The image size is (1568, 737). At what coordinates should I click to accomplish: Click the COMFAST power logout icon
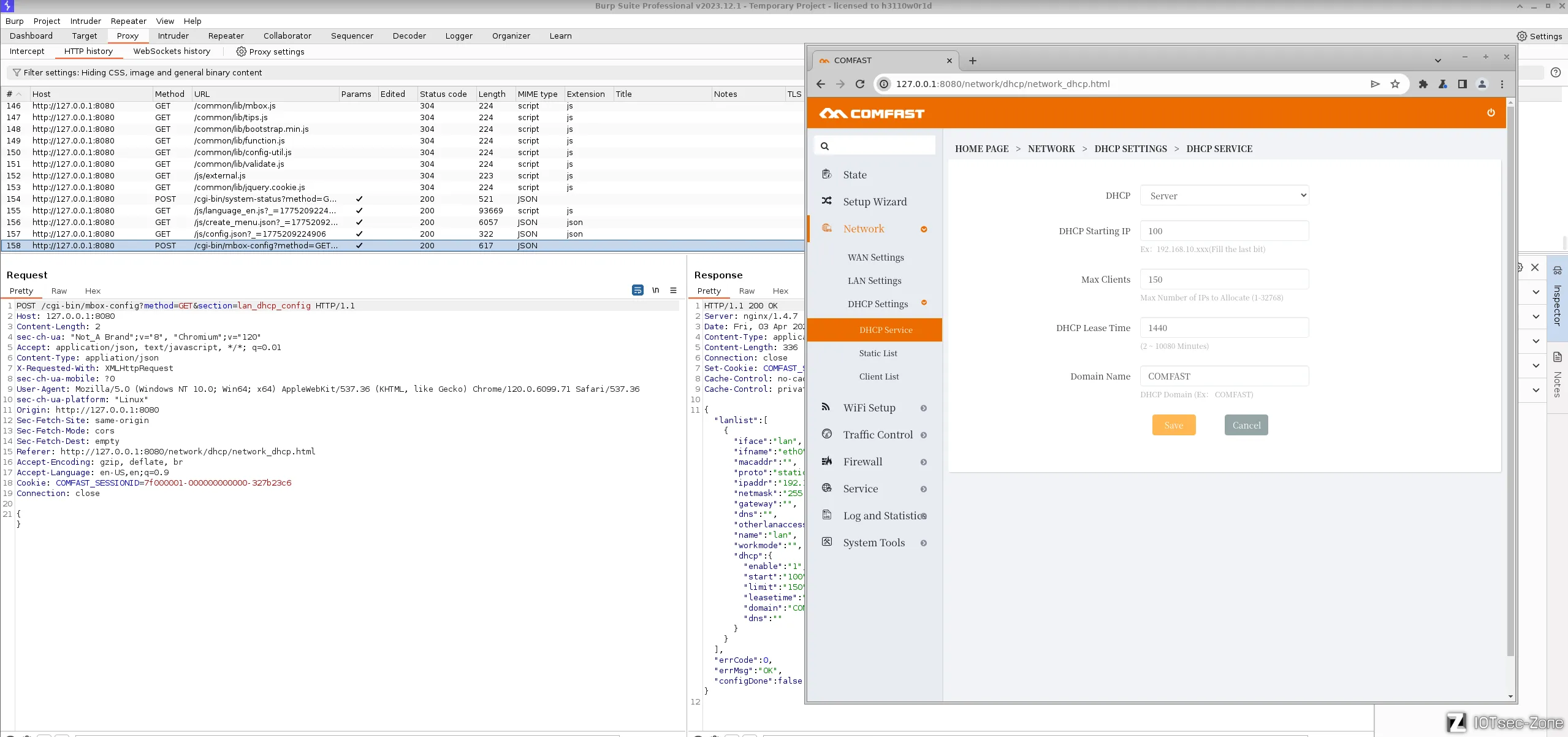coord(1491,113)
